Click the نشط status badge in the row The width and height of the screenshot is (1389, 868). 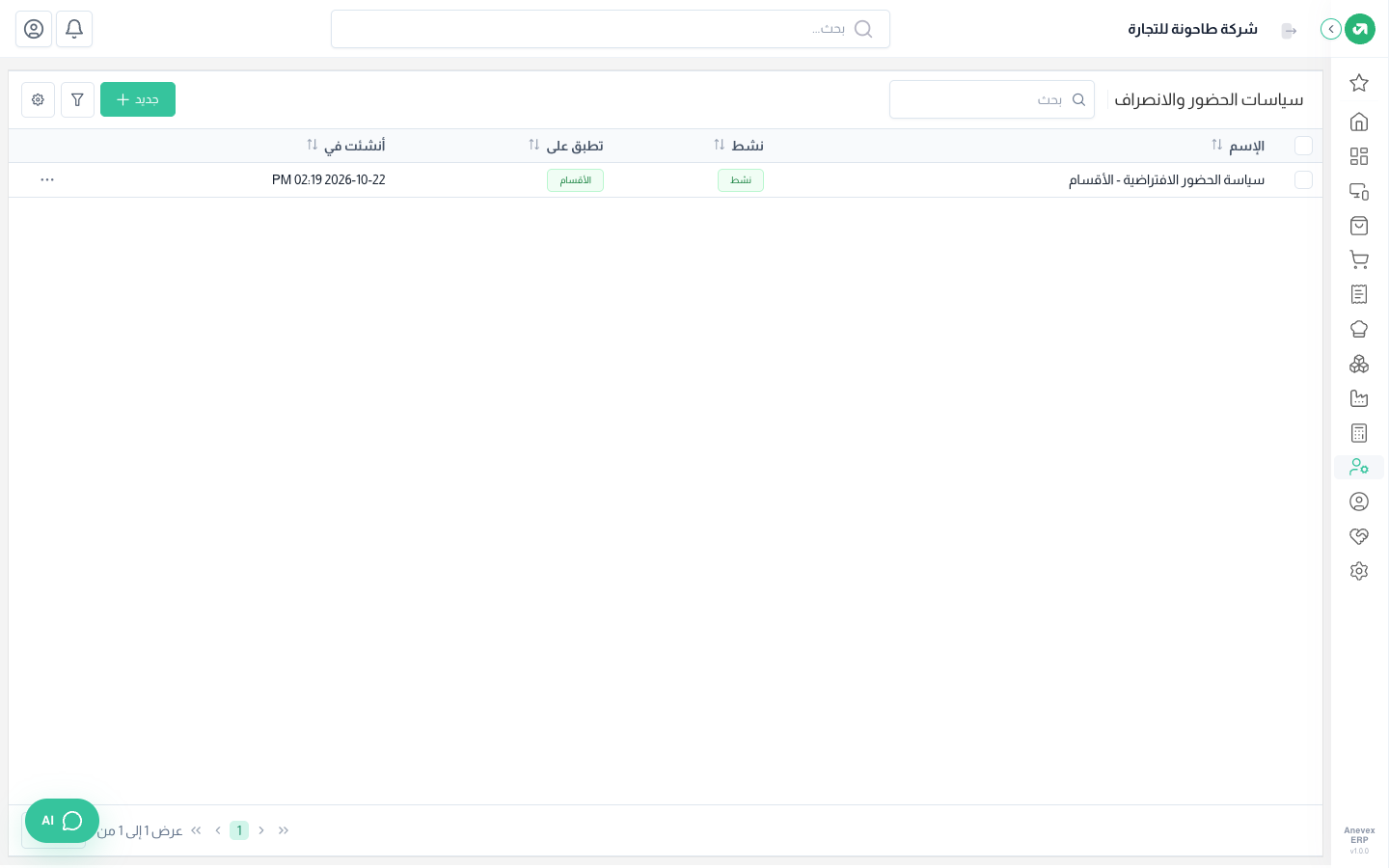[x=741, y=180]
